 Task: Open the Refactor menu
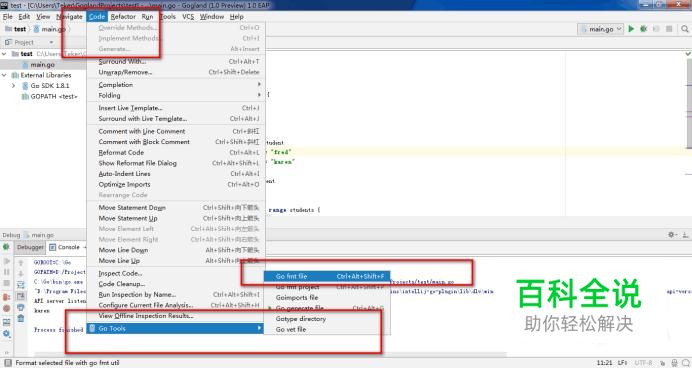coord(123,17)
